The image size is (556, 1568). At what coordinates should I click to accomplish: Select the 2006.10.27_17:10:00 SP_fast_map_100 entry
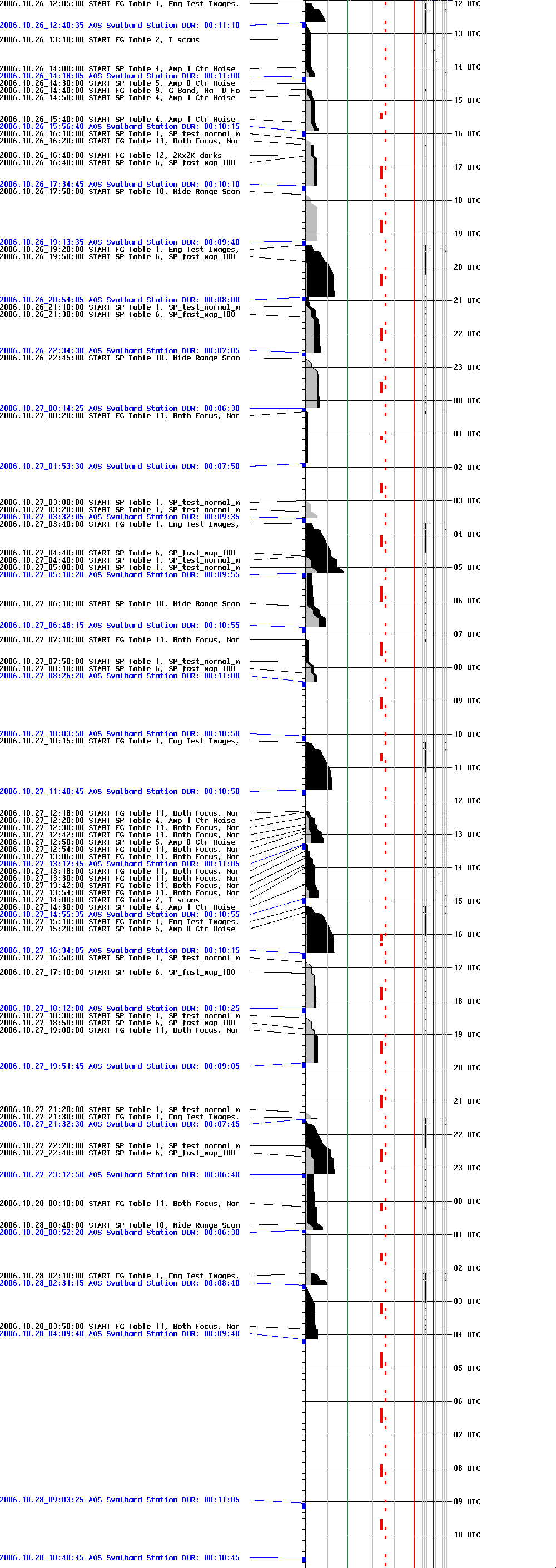coord(117,972)
